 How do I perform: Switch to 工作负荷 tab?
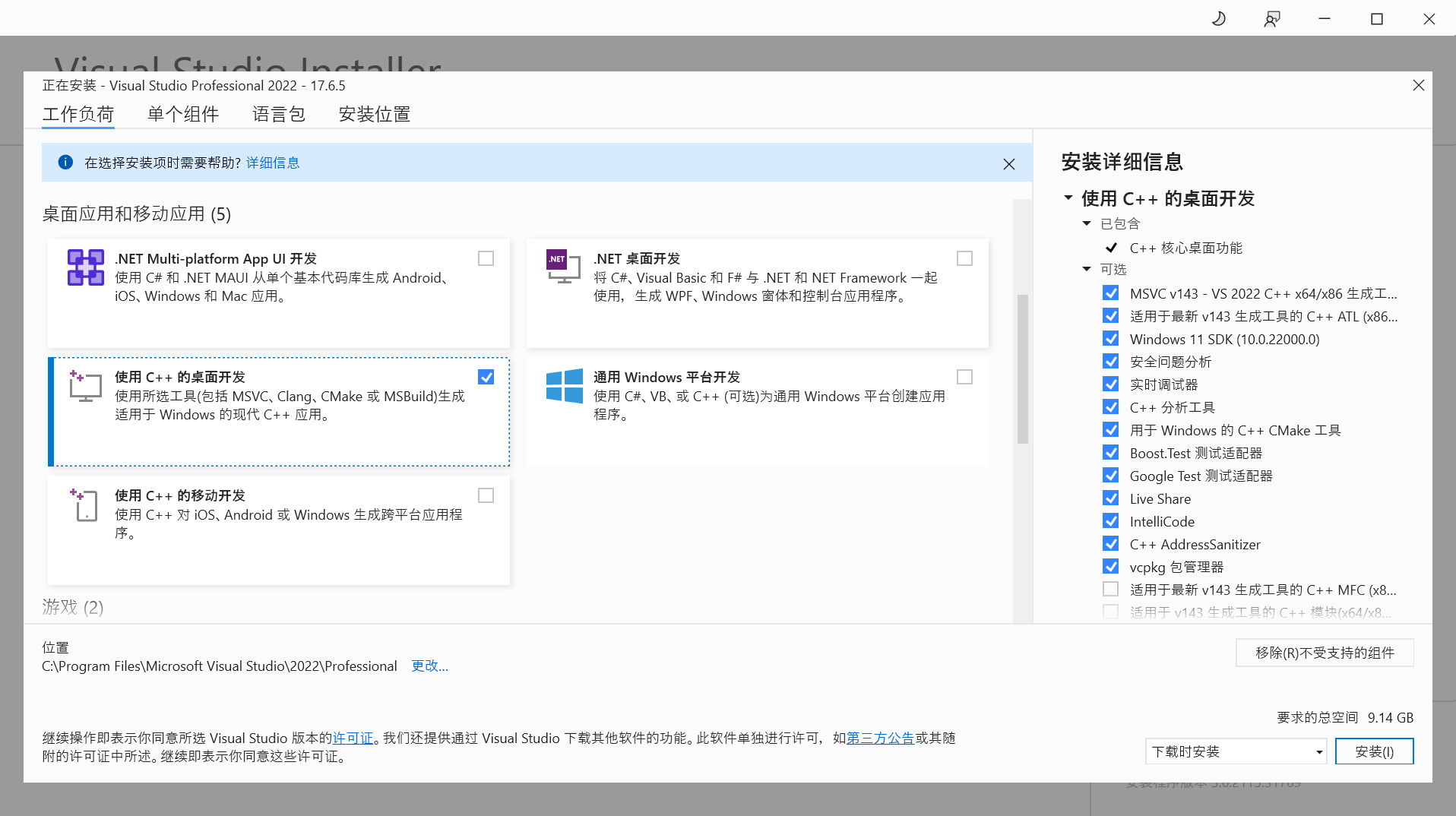(x=78, y=114)
